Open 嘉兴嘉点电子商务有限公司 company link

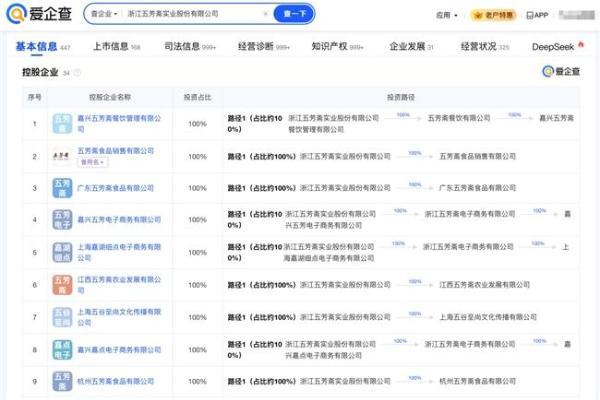[x=119, y=349]
